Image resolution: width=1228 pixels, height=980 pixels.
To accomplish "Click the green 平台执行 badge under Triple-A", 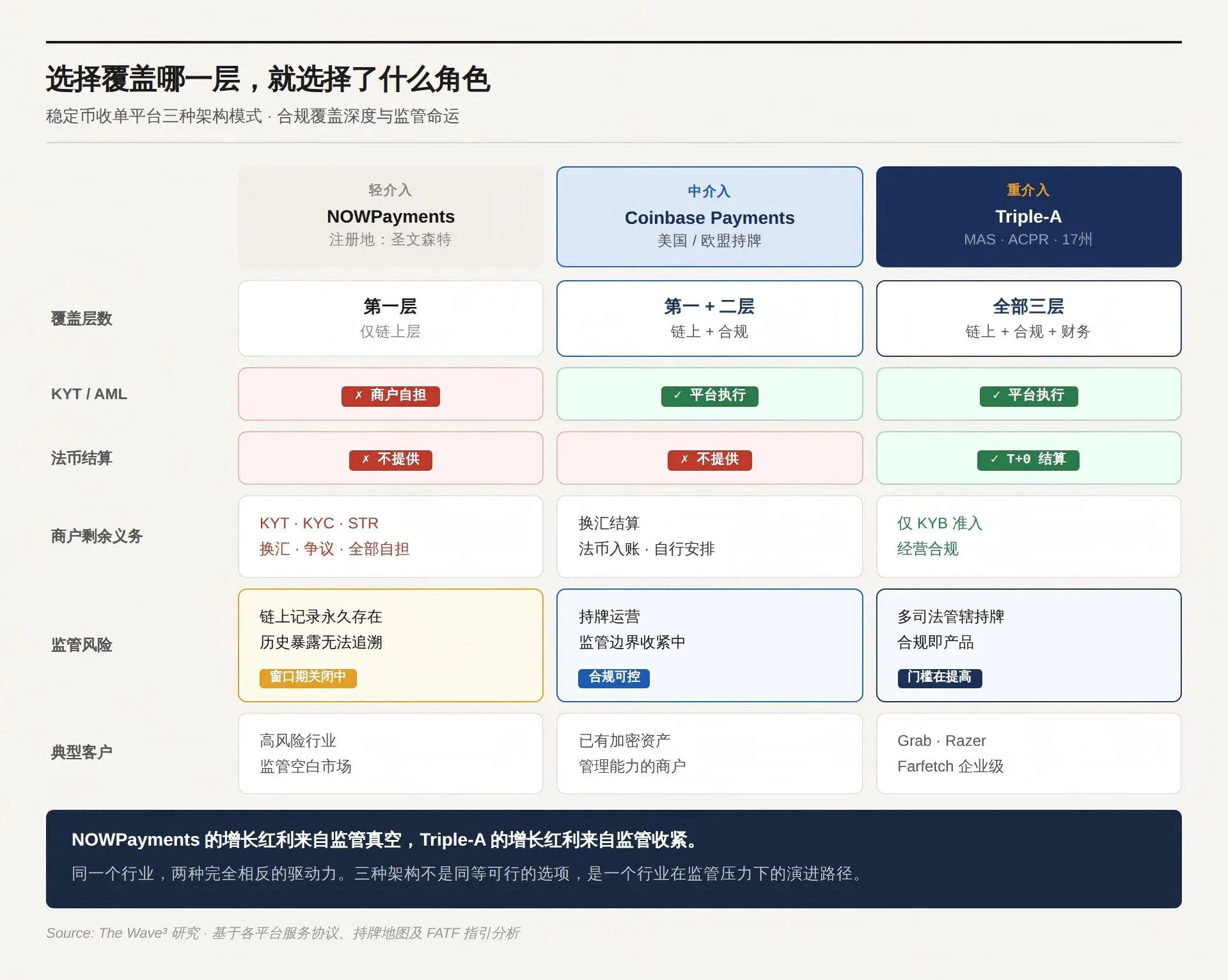I will pyautogui.click(x=1028, y=396).
